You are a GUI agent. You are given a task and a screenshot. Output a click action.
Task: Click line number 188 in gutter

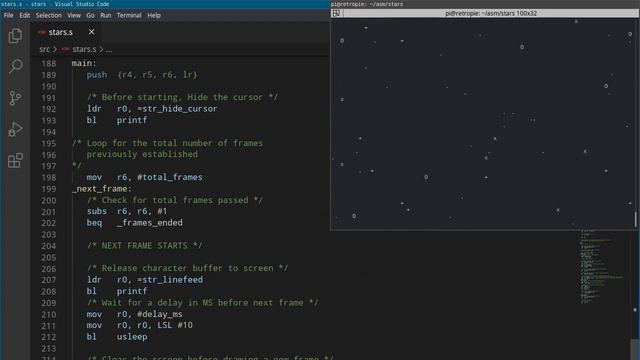pos(49,64)
